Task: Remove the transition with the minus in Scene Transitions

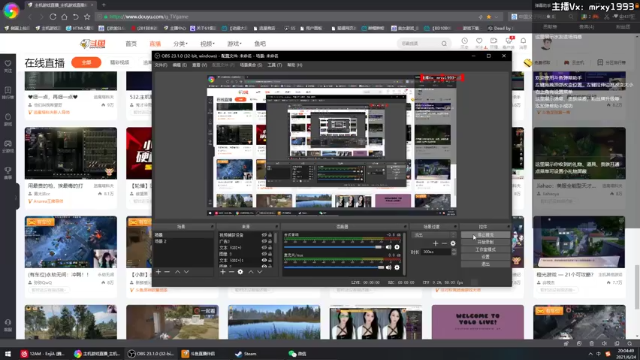Action: coord(444,244)
